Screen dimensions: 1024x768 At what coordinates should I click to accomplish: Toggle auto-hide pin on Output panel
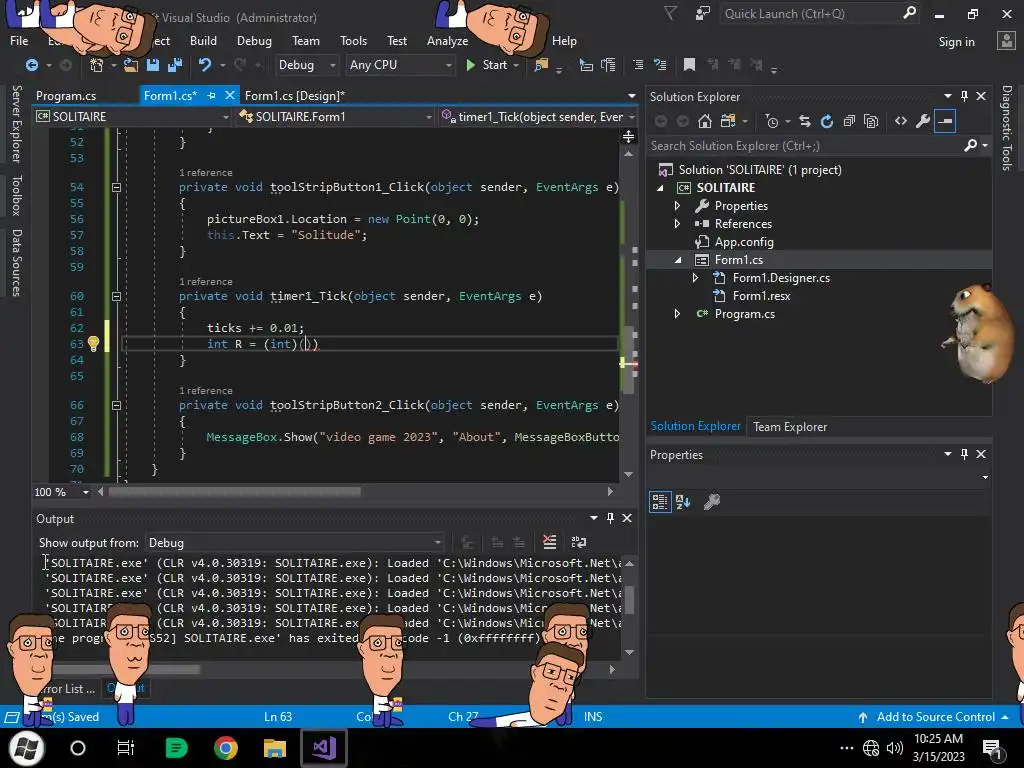[611, 518]
